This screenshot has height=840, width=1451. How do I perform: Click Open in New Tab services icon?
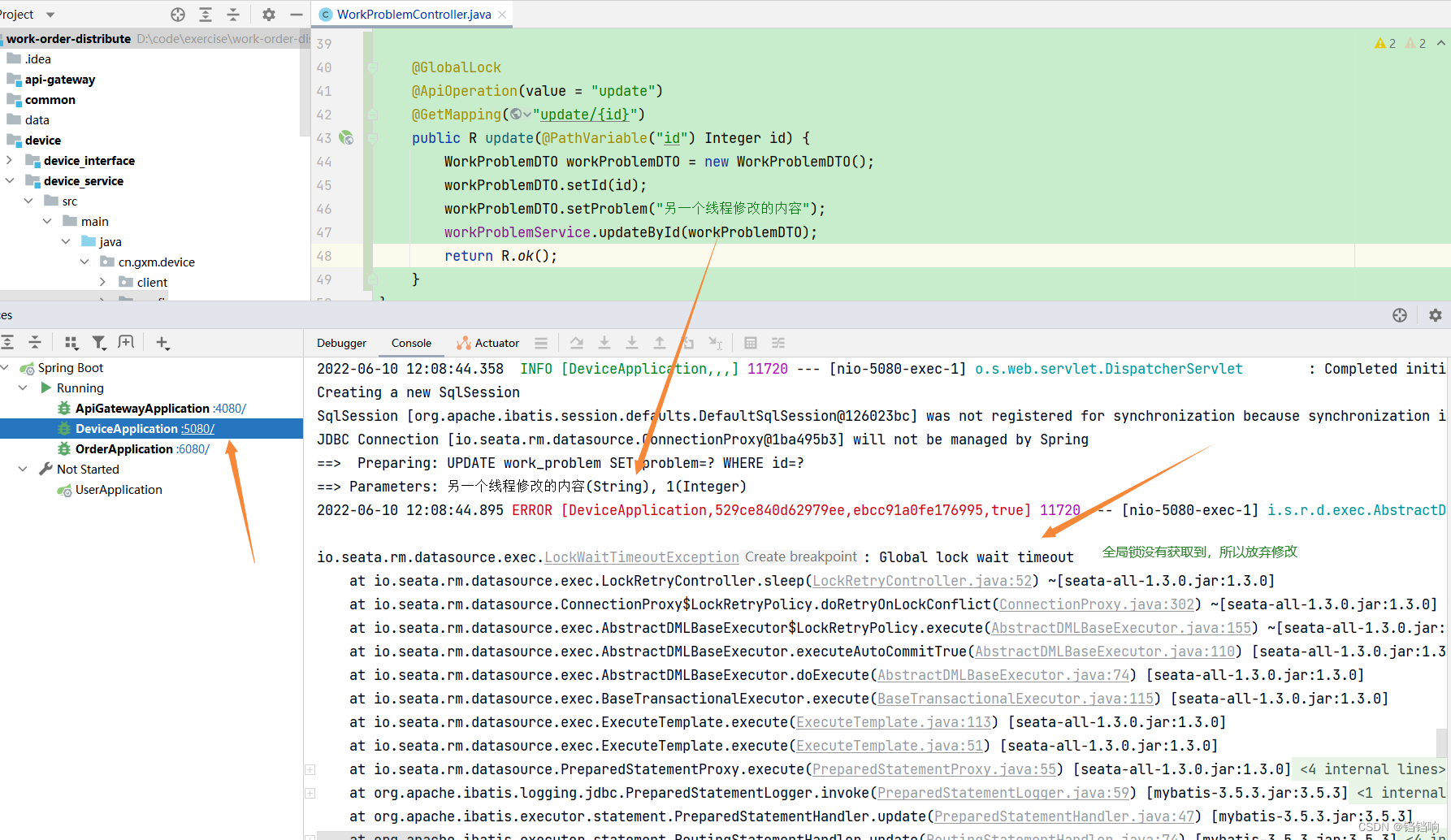[126, 343]
